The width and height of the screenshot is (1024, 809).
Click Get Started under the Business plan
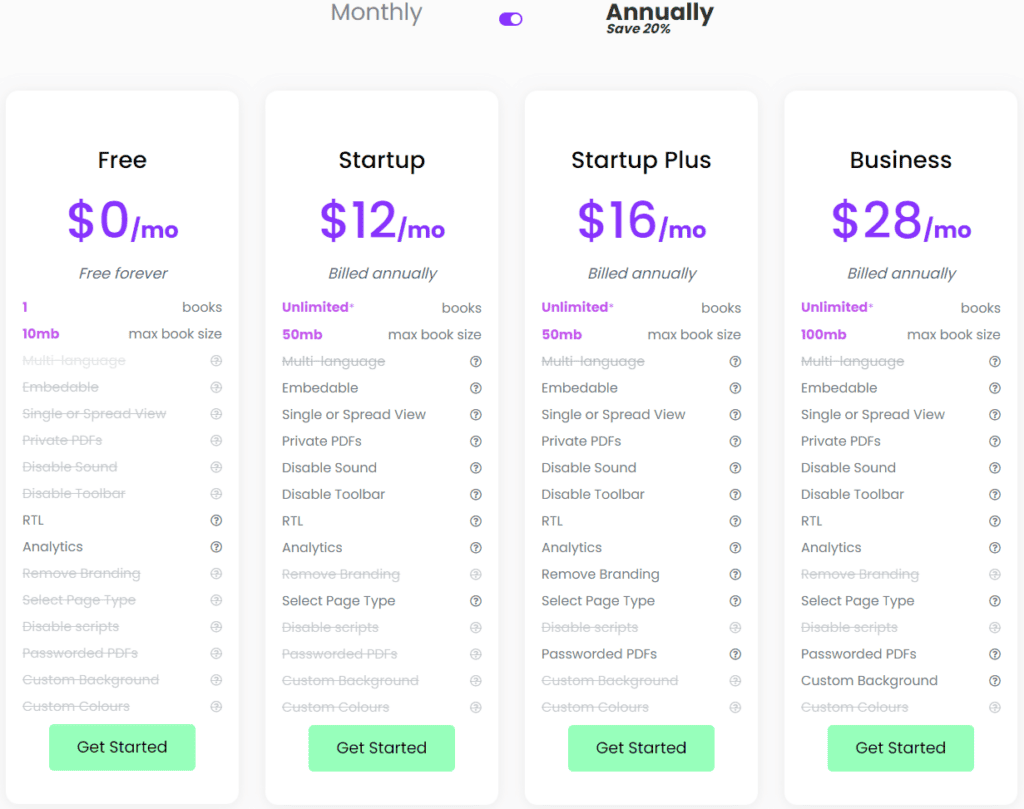(901, 748)
